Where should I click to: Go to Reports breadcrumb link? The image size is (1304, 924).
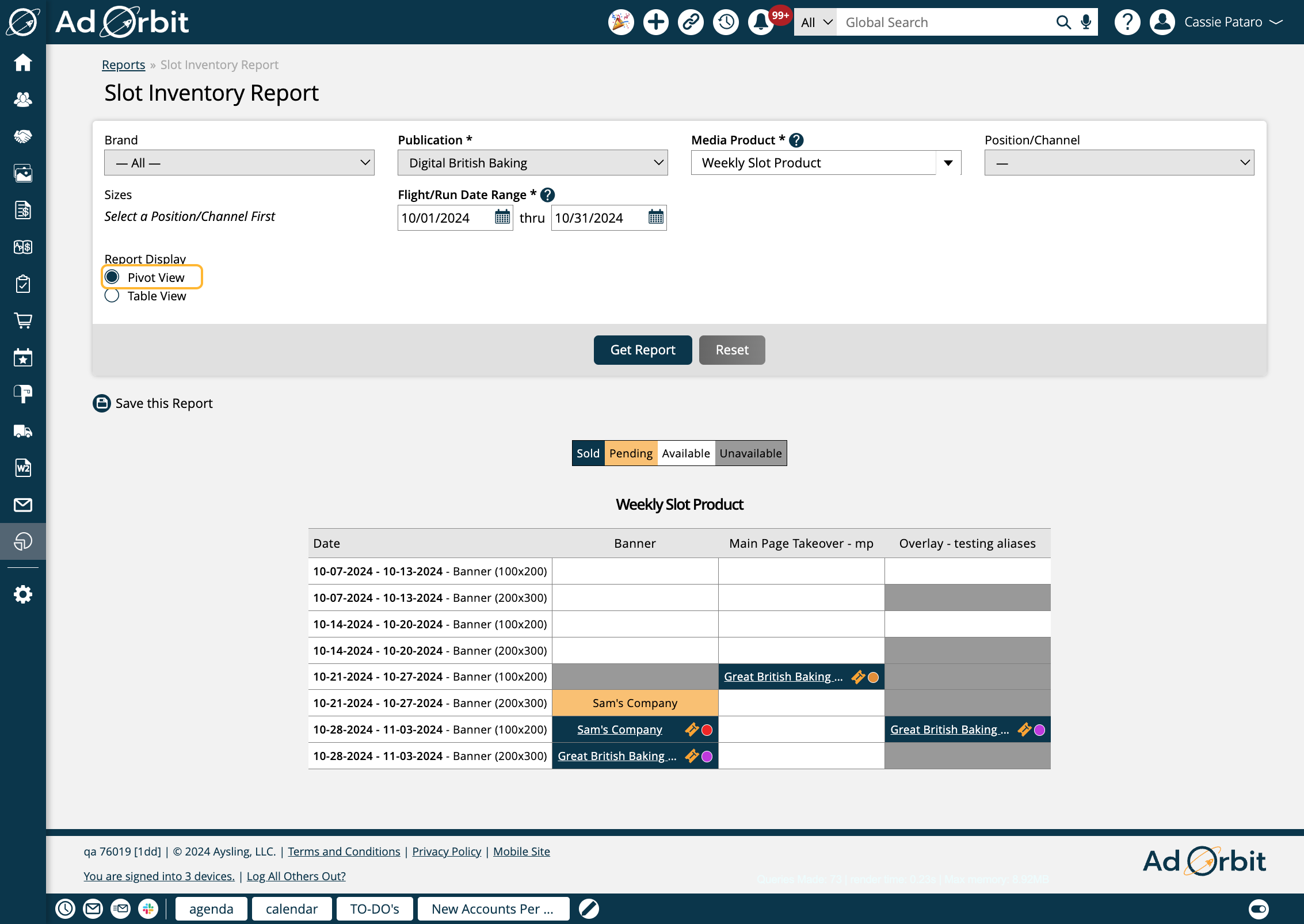[x=123, y=64]
